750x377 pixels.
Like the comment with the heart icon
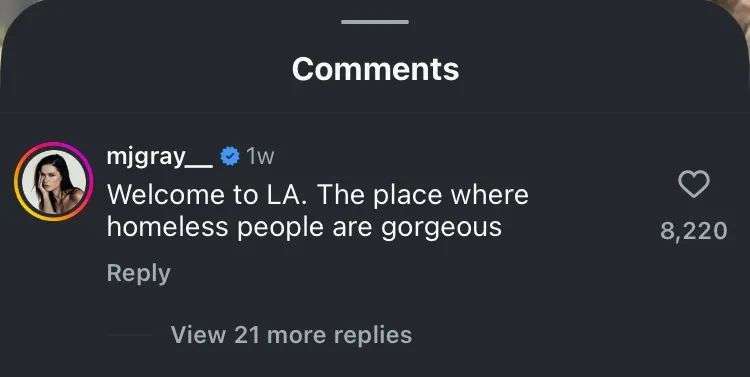[x=694, y=184]
